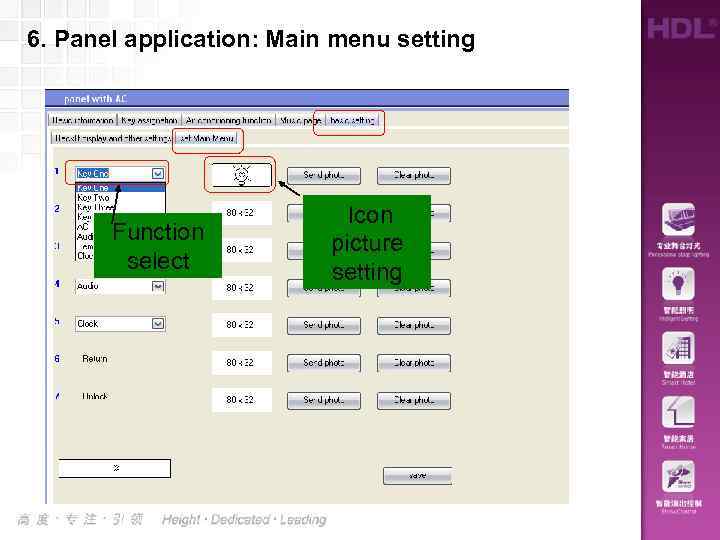Choose Key One in the open dropdown list
This screenshot has width=720, height=540.
point(120,188)
